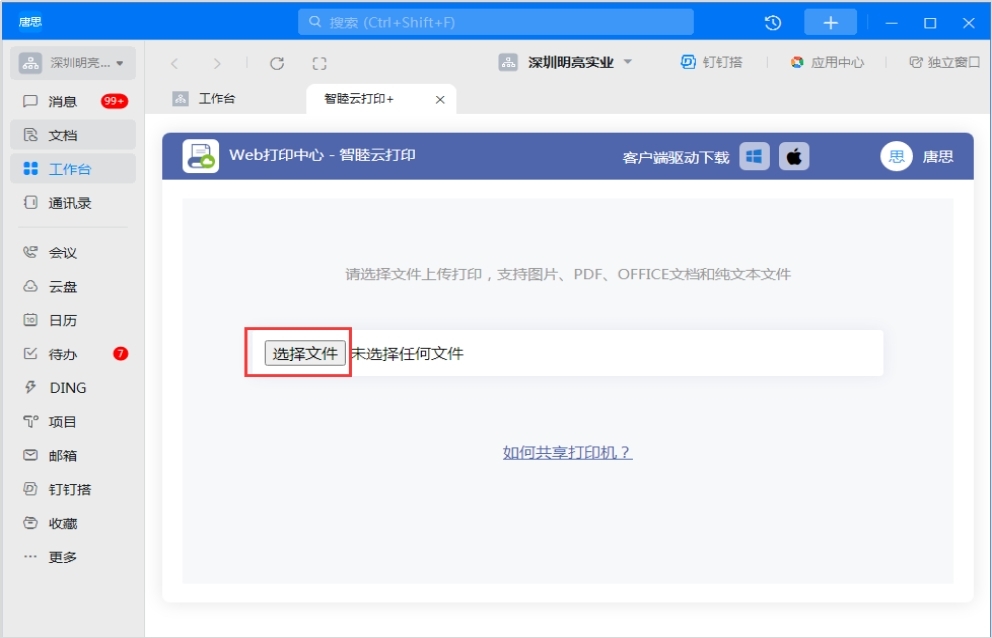Toggle the fullscreen frame icon
This screenshot has width=992, height=638.
click(319, 63)
